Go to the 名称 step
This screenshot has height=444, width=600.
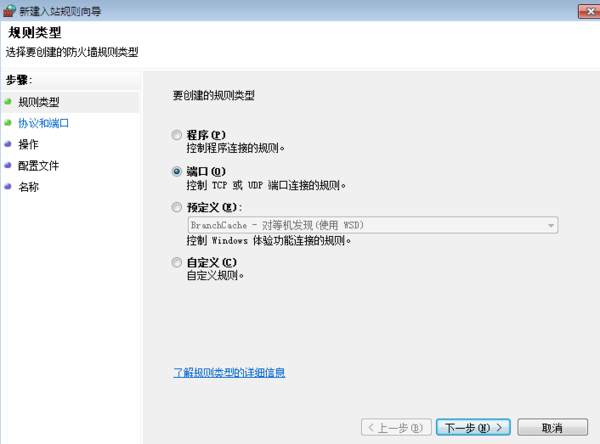28,187
